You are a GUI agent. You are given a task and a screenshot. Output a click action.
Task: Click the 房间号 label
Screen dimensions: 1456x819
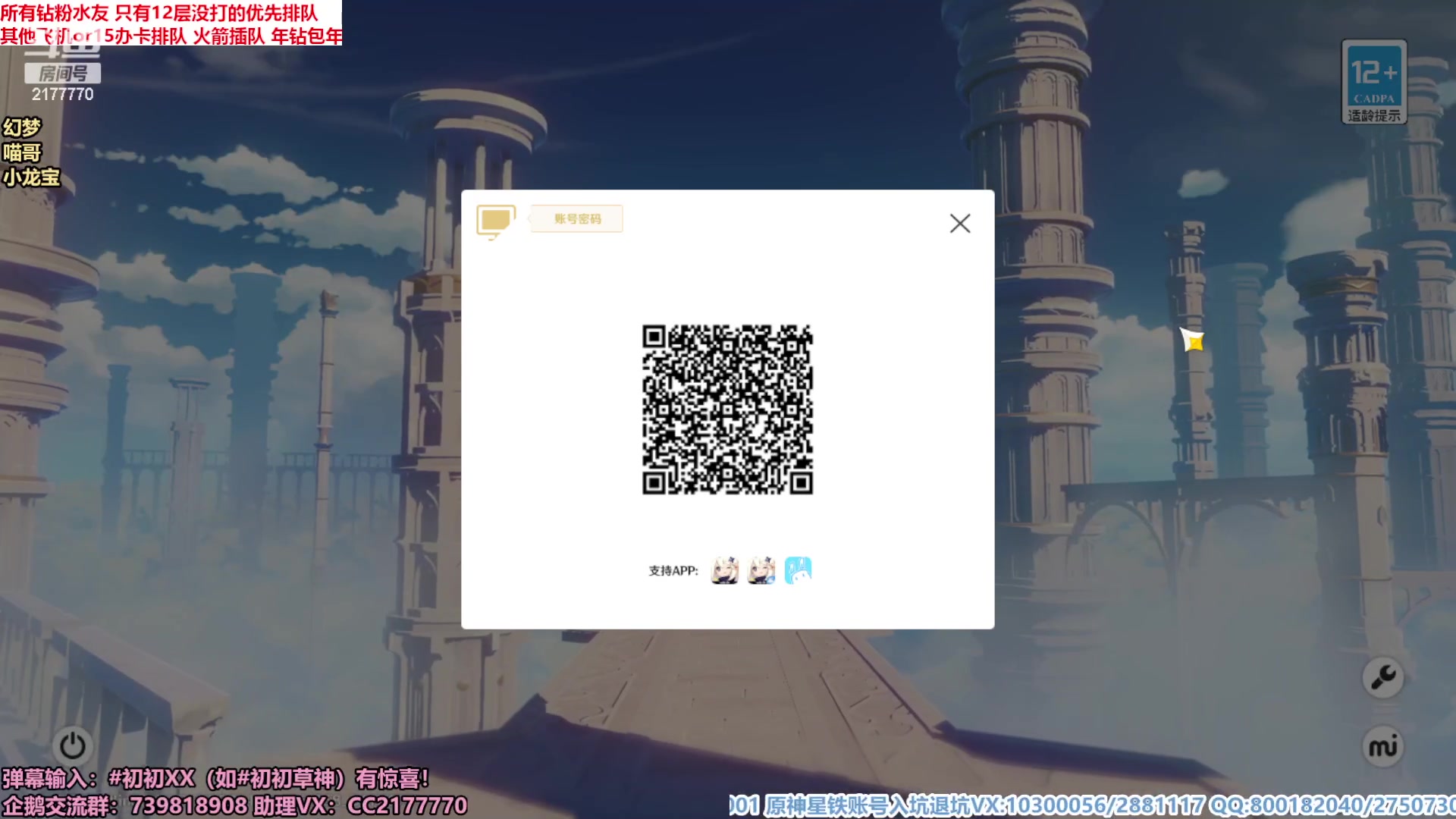pyautogui.click(x=63, y=74)
